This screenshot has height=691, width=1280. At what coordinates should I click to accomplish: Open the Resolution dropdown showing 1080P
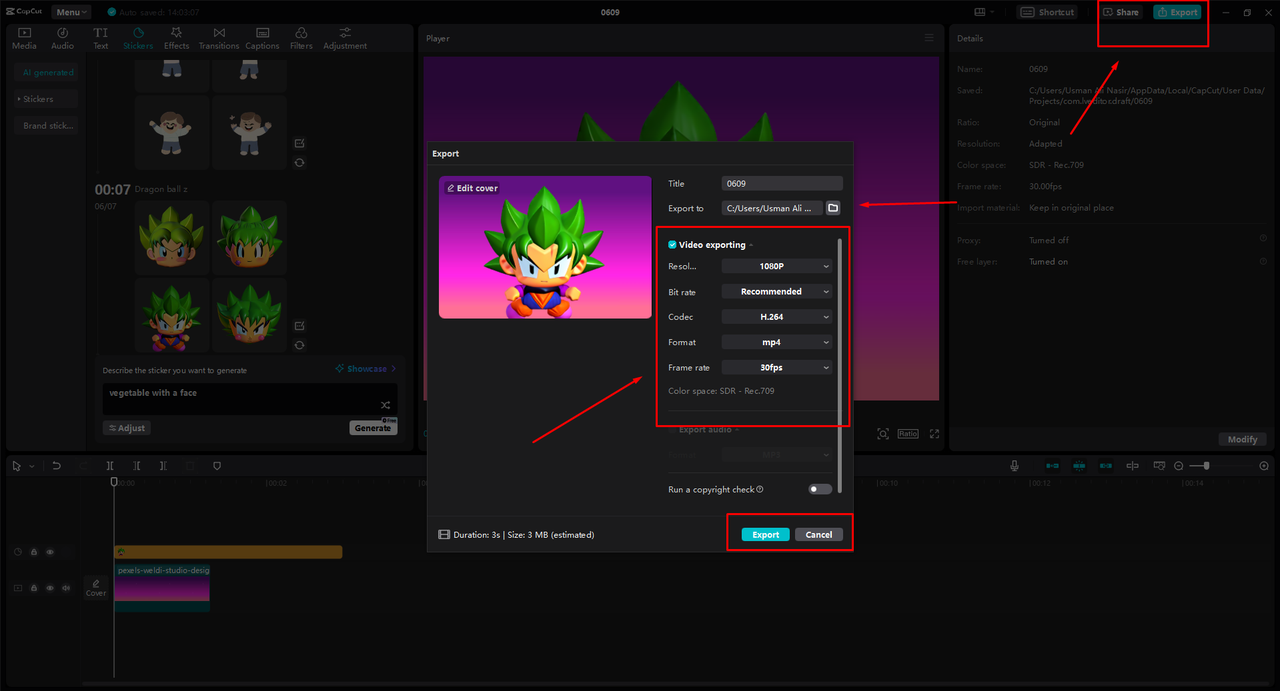click(x=776, y=266)
